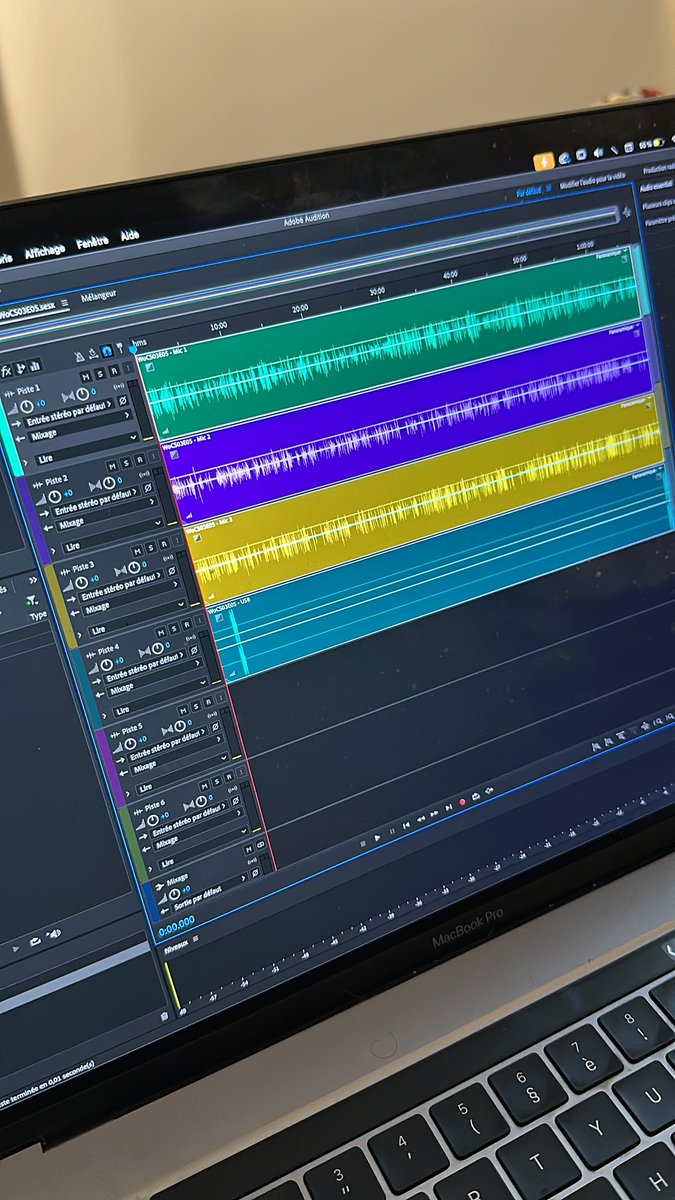The height and width of the screenshot is (1200, 675).
Task: Open the Aide menu
Action: pyautogui.click(x=130, y=236)
